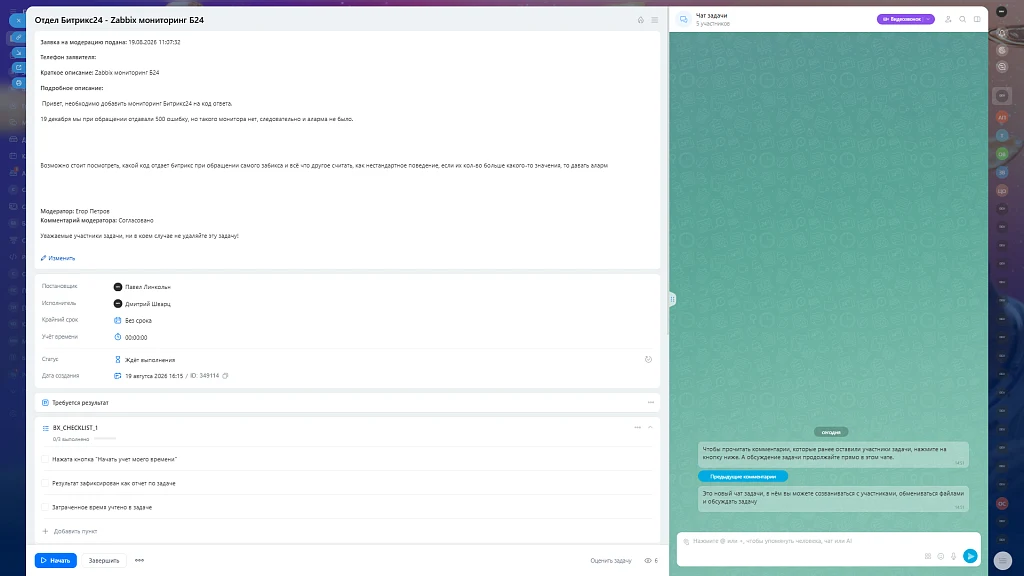Click the сегодня date marker in chat
The width and height of the screenshot is (1024, 576).
831,432
